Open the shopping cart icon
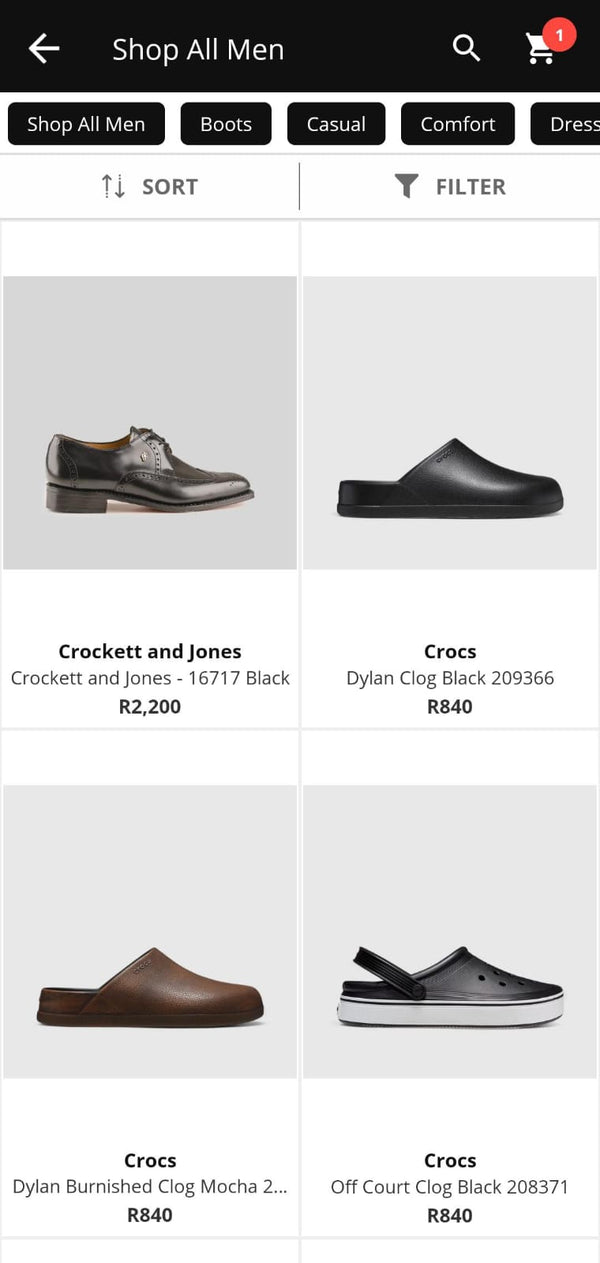 click(x=541, y=49)
